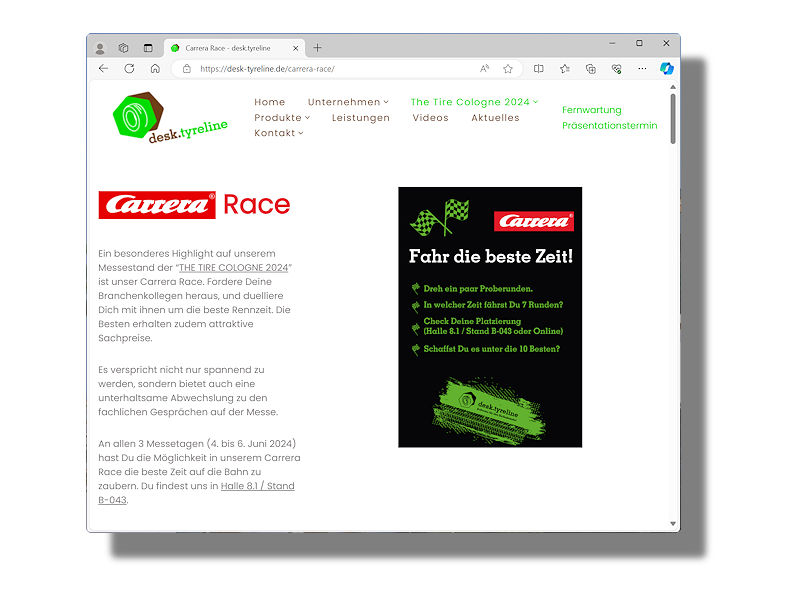
Task: Open the favorites list icon
Action: coord(565,69)
